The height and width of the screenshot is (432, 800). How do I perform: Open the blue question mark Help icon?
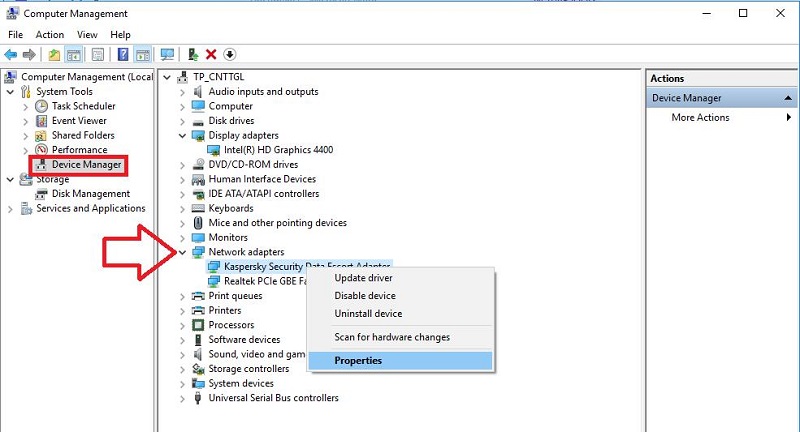(x=123, y=55)
